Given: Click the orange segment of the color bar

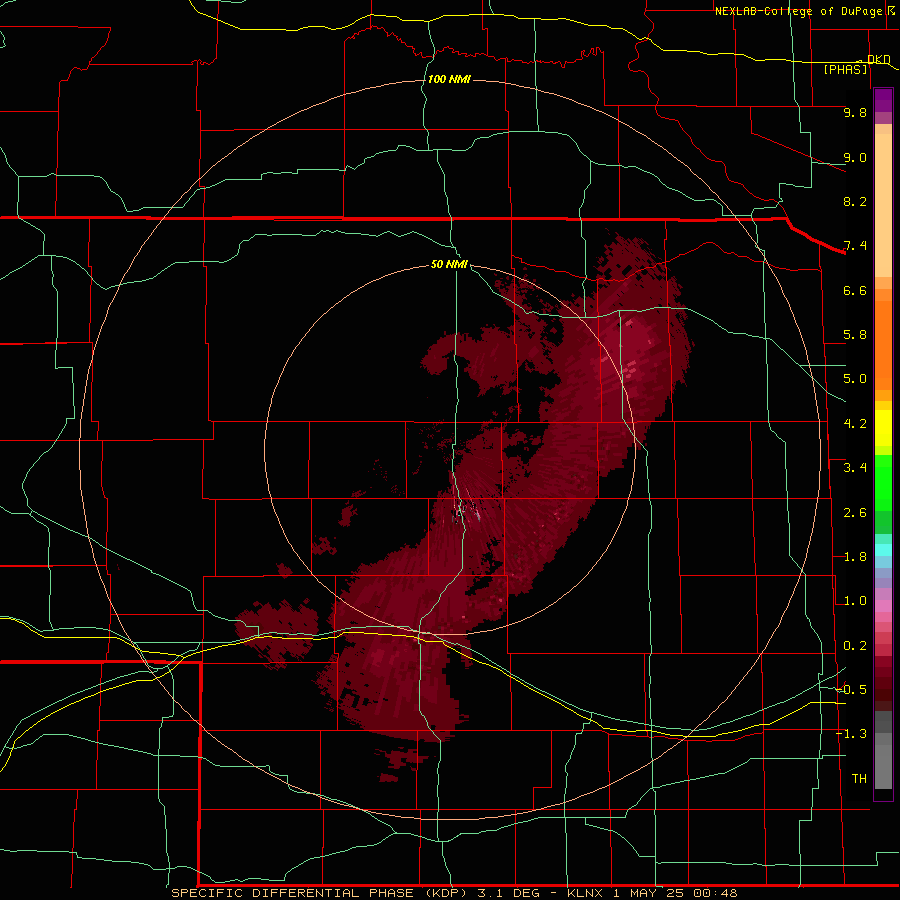Looking at the screenshot, I should (883, 344).
